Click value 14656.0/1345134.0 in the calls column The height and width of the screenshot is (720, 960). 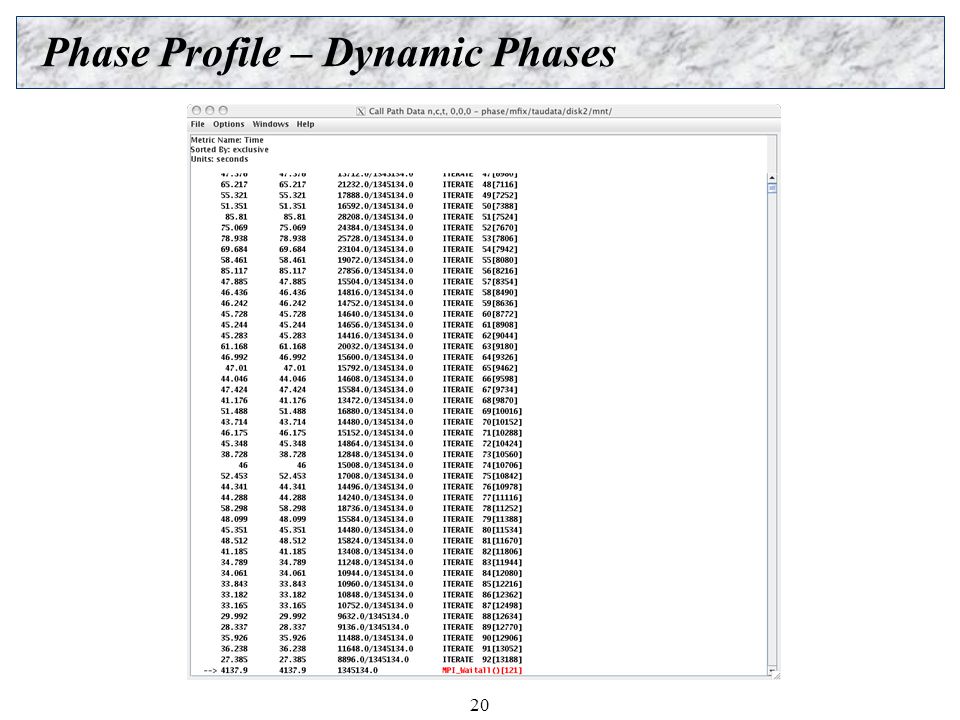click(x=375, y=325)
